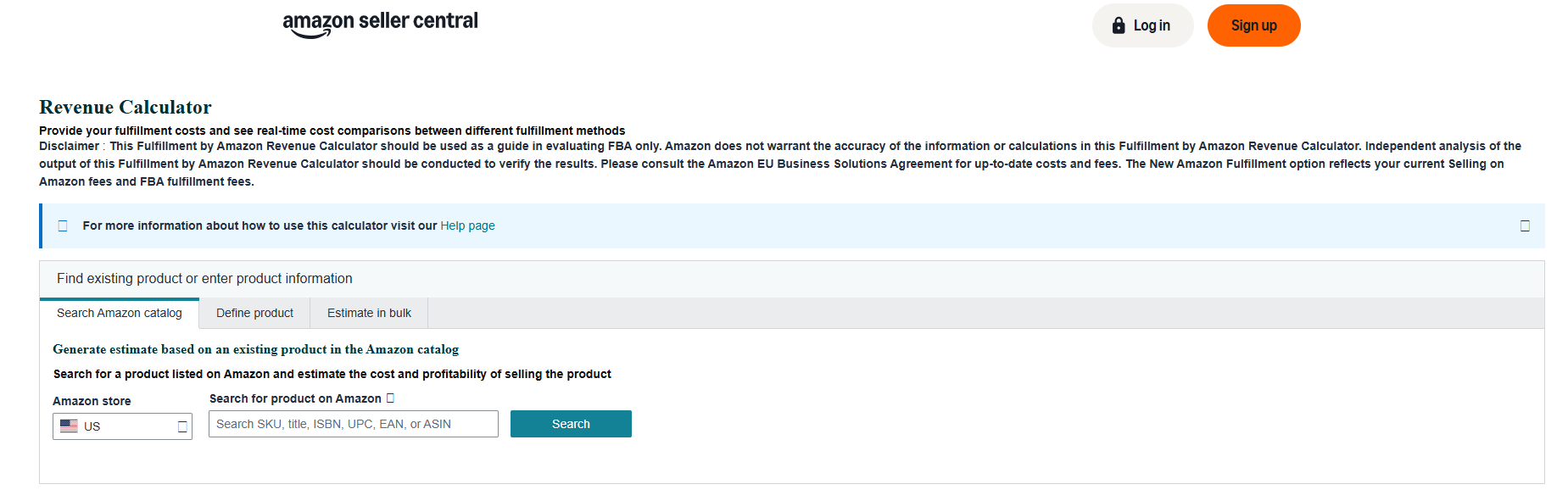
Task: Switch to the Estimate in bulk tab
Action: (369, 313)
